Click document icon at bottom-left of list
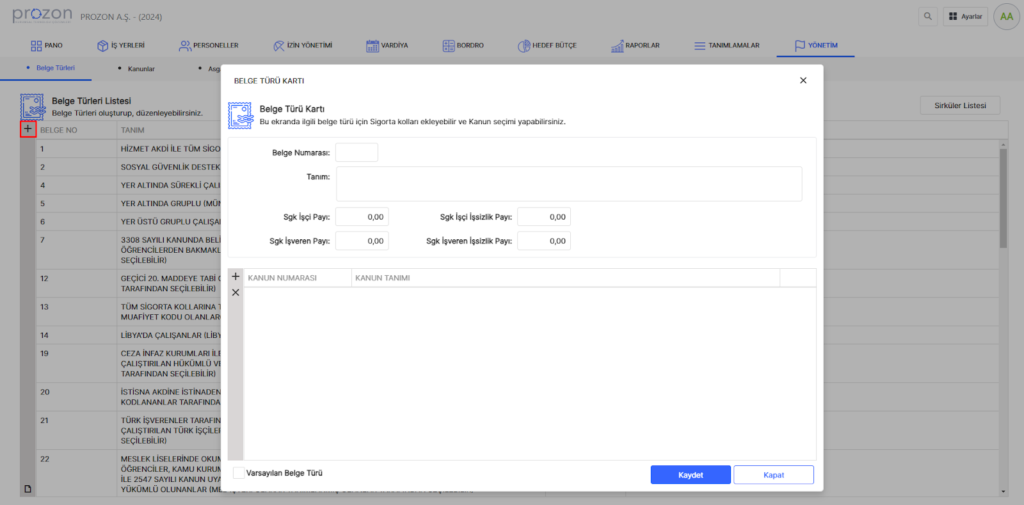 28,488
